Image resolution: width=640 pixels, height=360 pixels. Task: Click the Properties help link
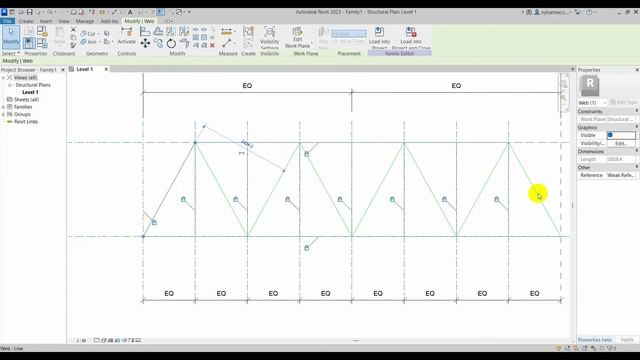[595, 340]
